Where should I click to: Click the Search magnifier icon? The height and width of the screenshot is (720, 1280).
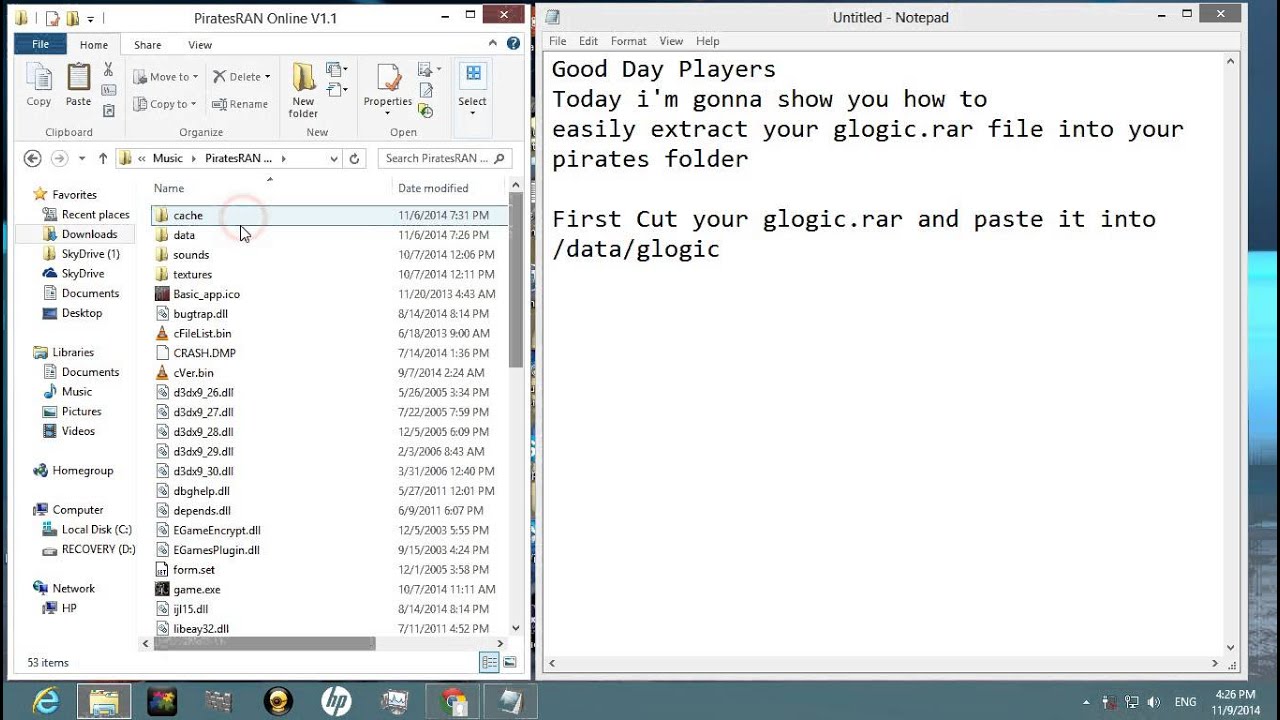coord(499,158)
